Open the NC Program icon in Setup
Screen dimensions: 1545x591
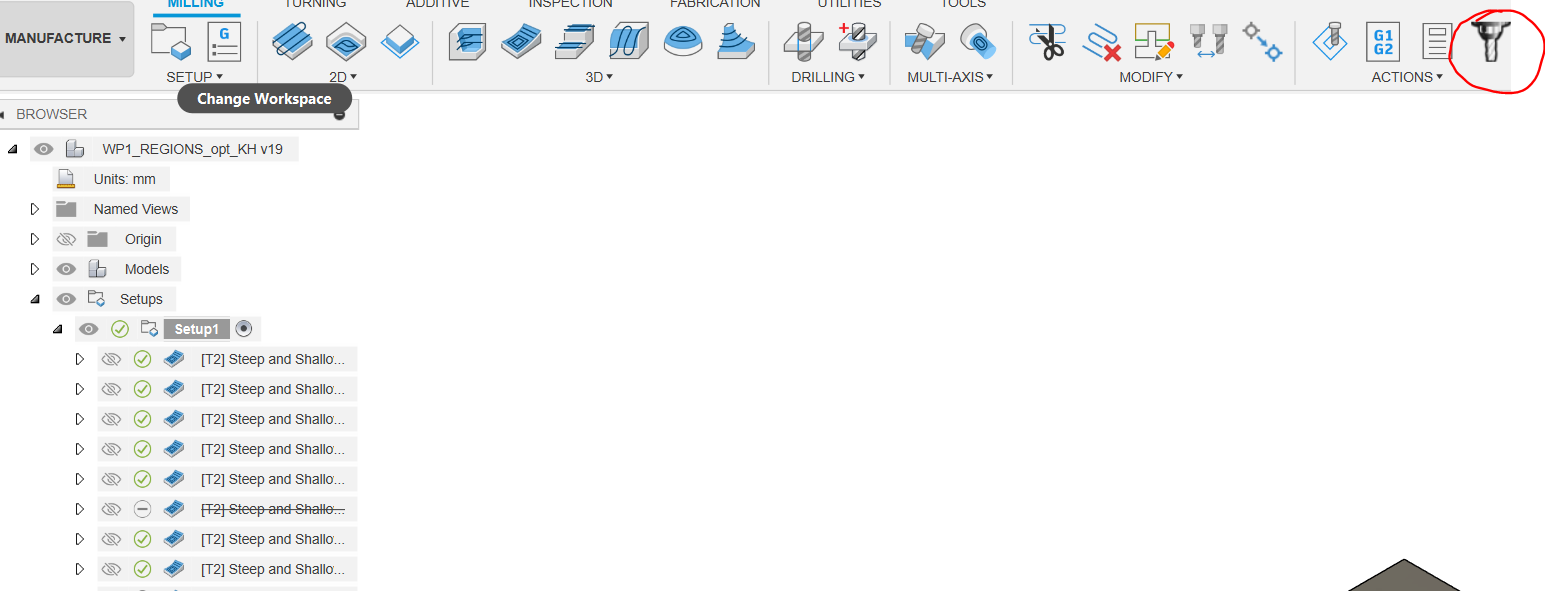click(x=224, y=42)
